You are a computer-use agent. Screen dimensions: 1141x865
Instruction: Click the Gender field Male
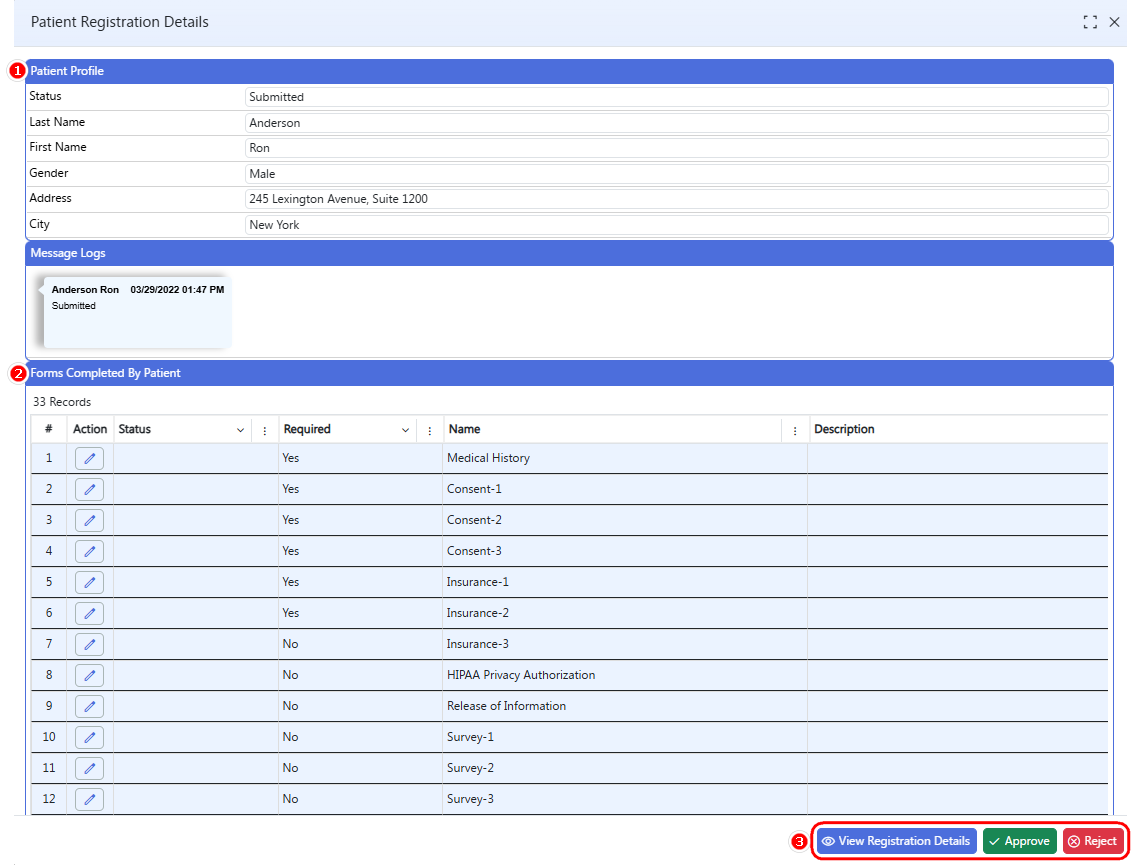tap(677, 174)
